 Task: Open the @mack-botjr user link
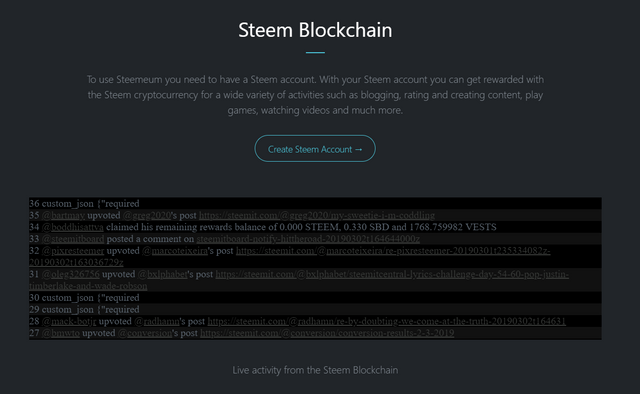point(69,321)
